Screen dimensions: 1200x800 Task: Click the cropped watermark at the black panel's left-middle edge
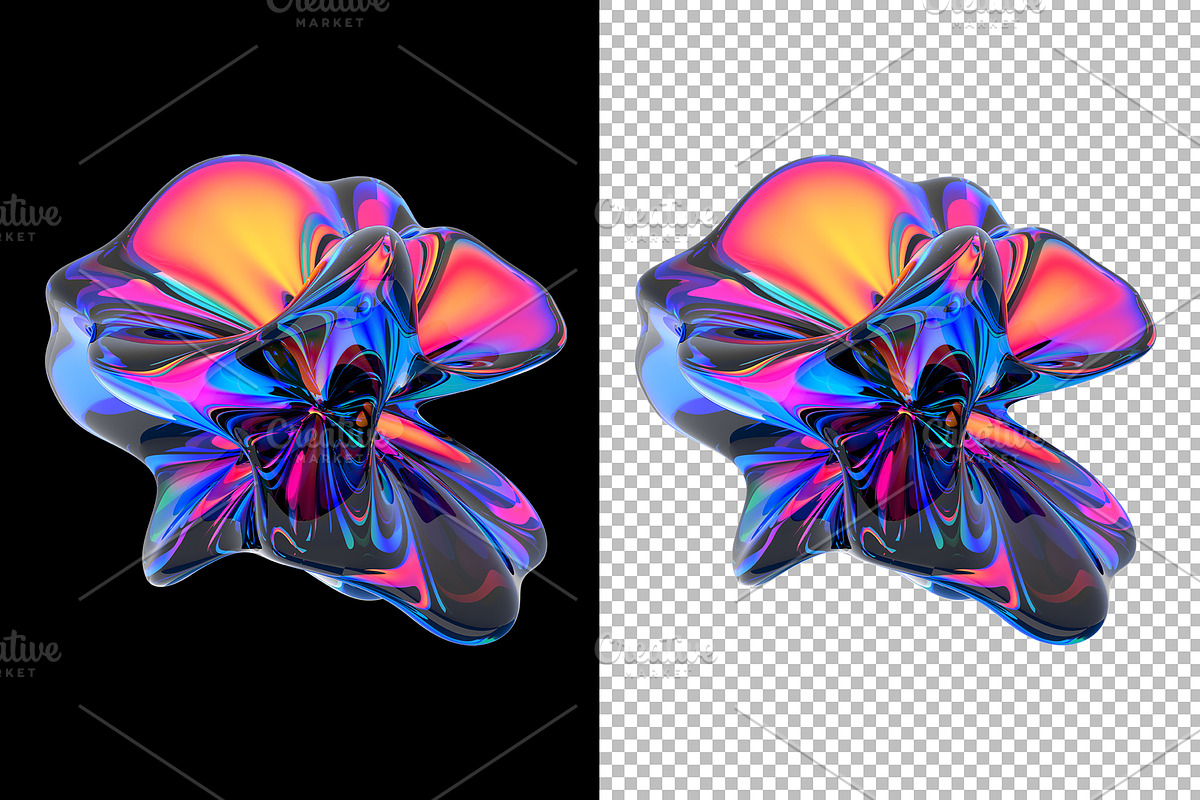28,218
